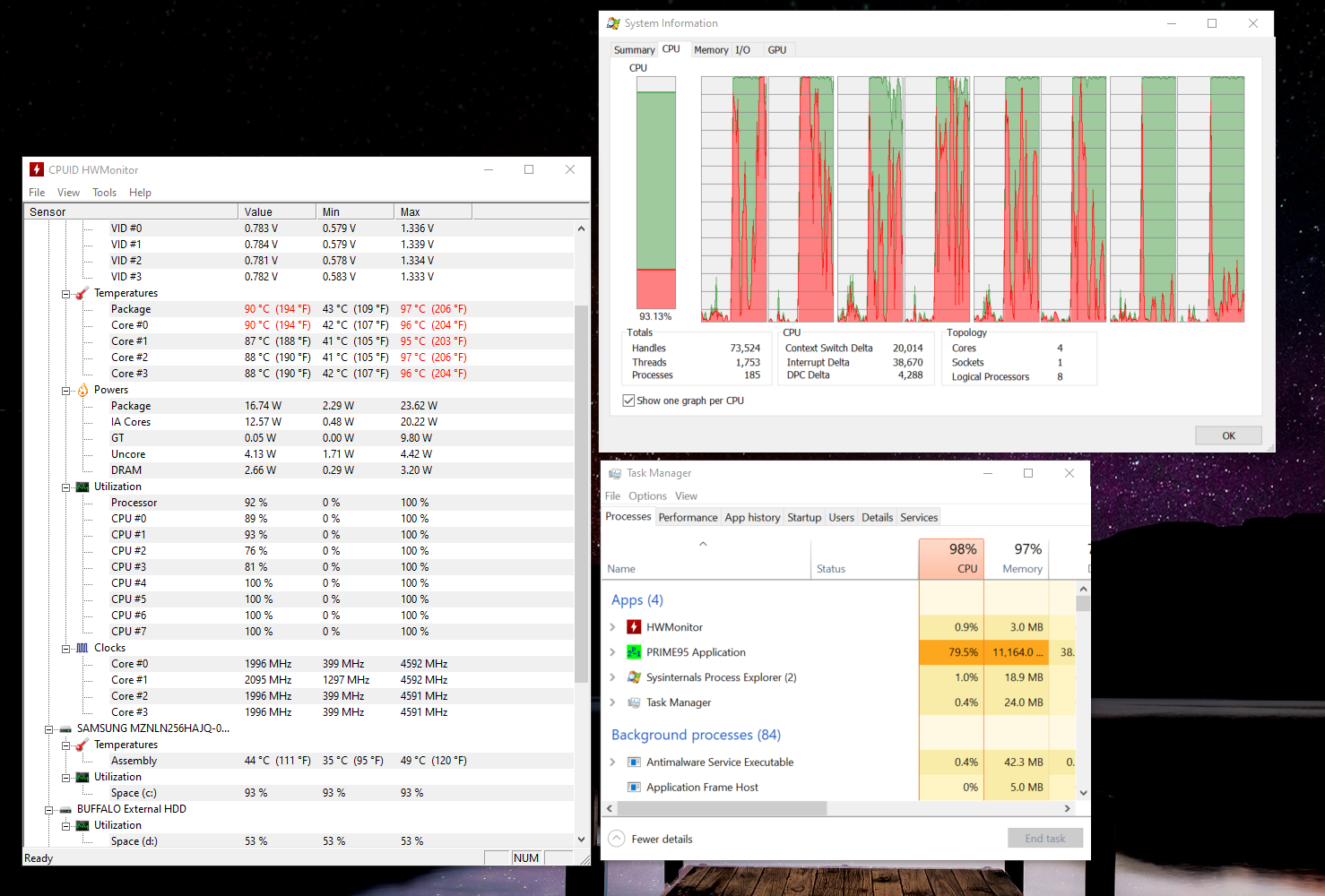Click OK in System Information dialog
Viewport: 1325px width, 896px height.
click(1228, 436)
